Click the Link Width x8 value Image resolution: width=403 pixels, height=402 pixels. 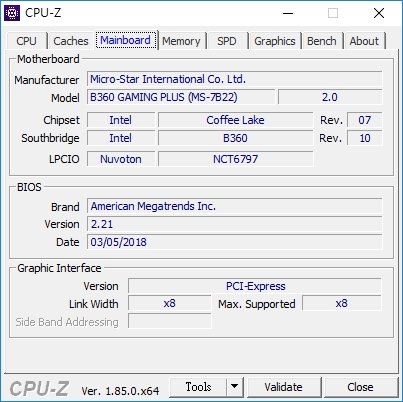[170, 303]
